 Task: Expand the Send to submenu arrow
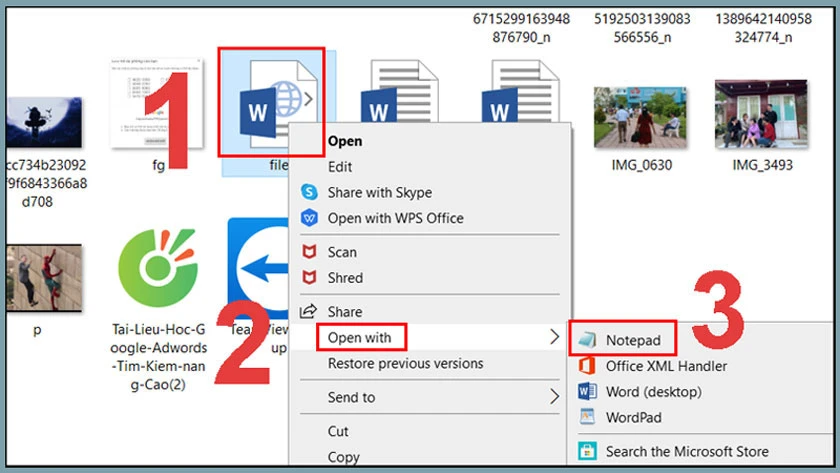[554, 397]
